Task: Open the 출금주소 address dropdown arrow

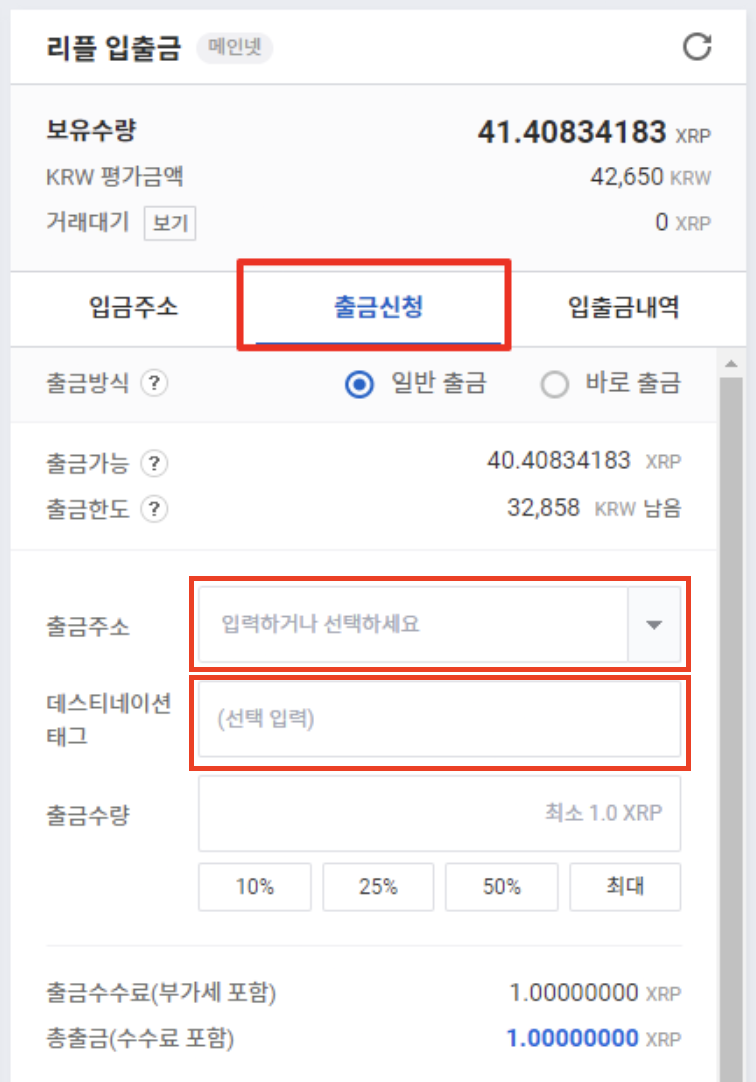Action: coord(654,624)
